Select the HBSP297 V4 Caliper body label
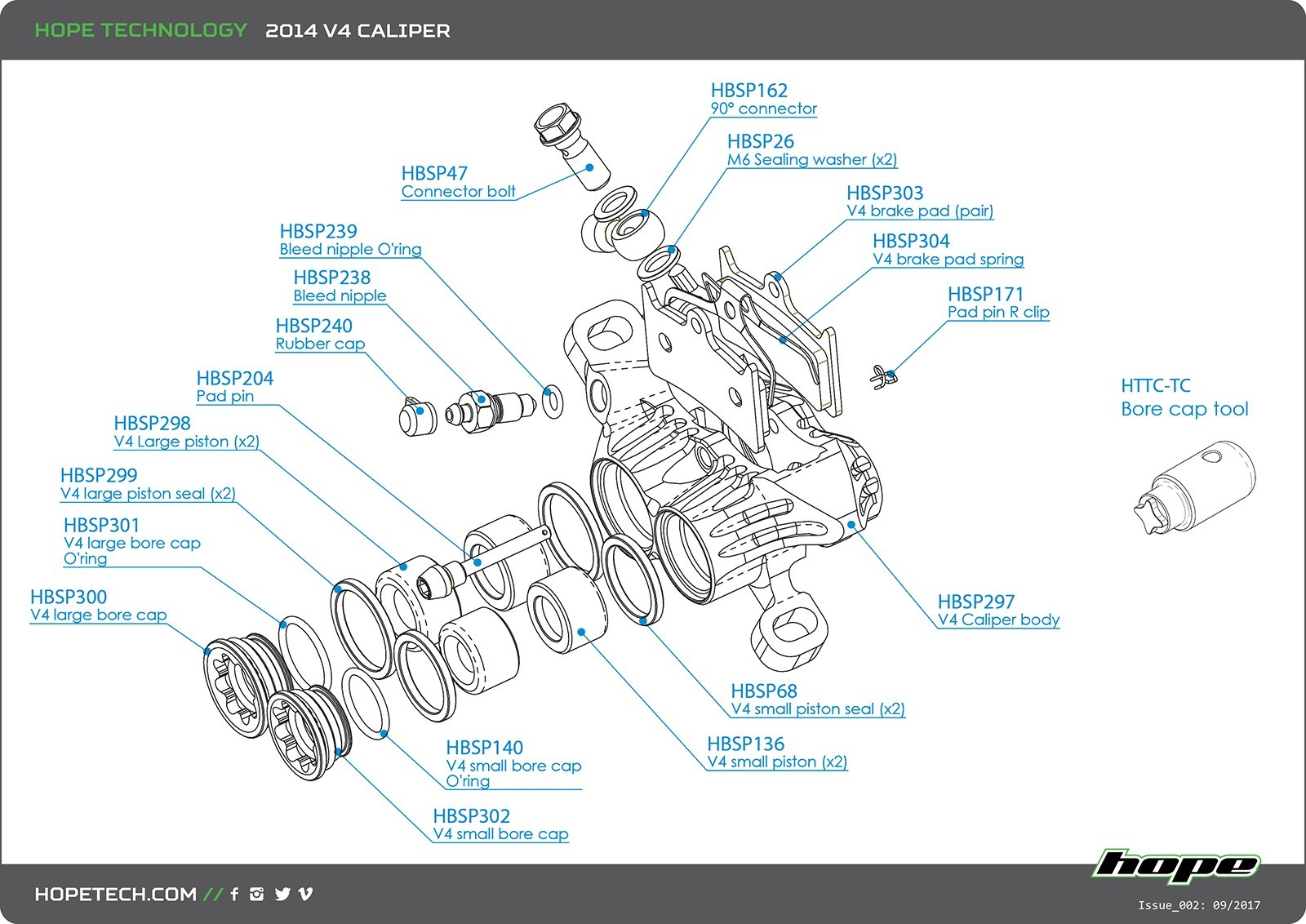 tap(998, 611)
